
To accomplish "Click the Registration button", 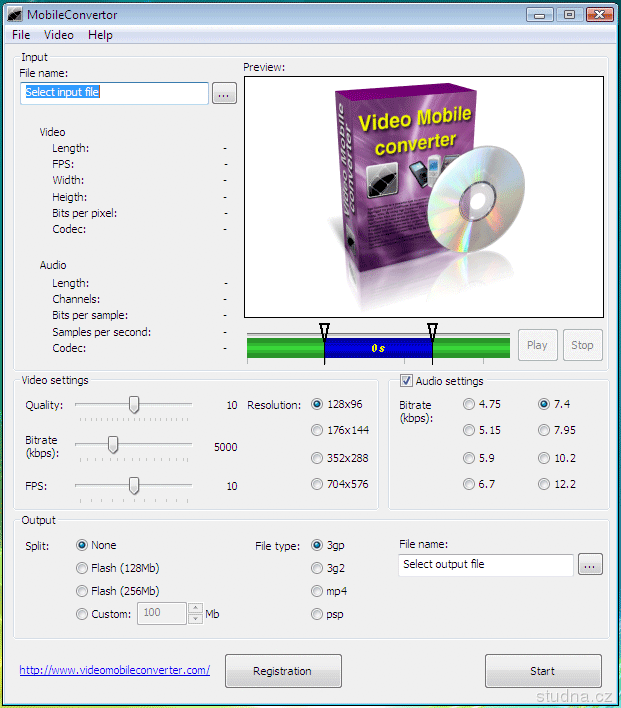I will point(283,671).
